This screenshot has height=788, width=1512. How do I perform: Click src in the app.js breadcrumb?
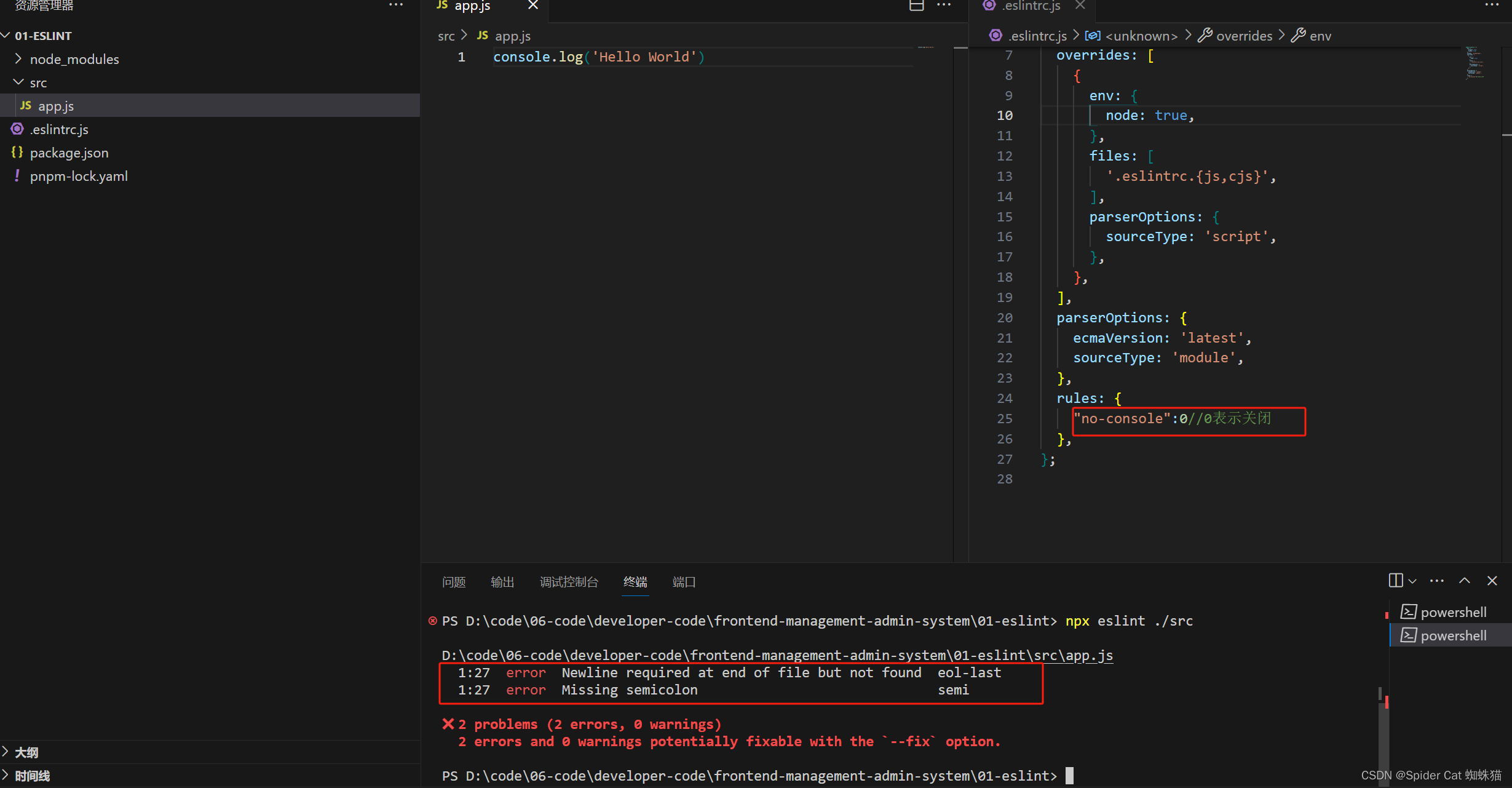click(446, 36)
